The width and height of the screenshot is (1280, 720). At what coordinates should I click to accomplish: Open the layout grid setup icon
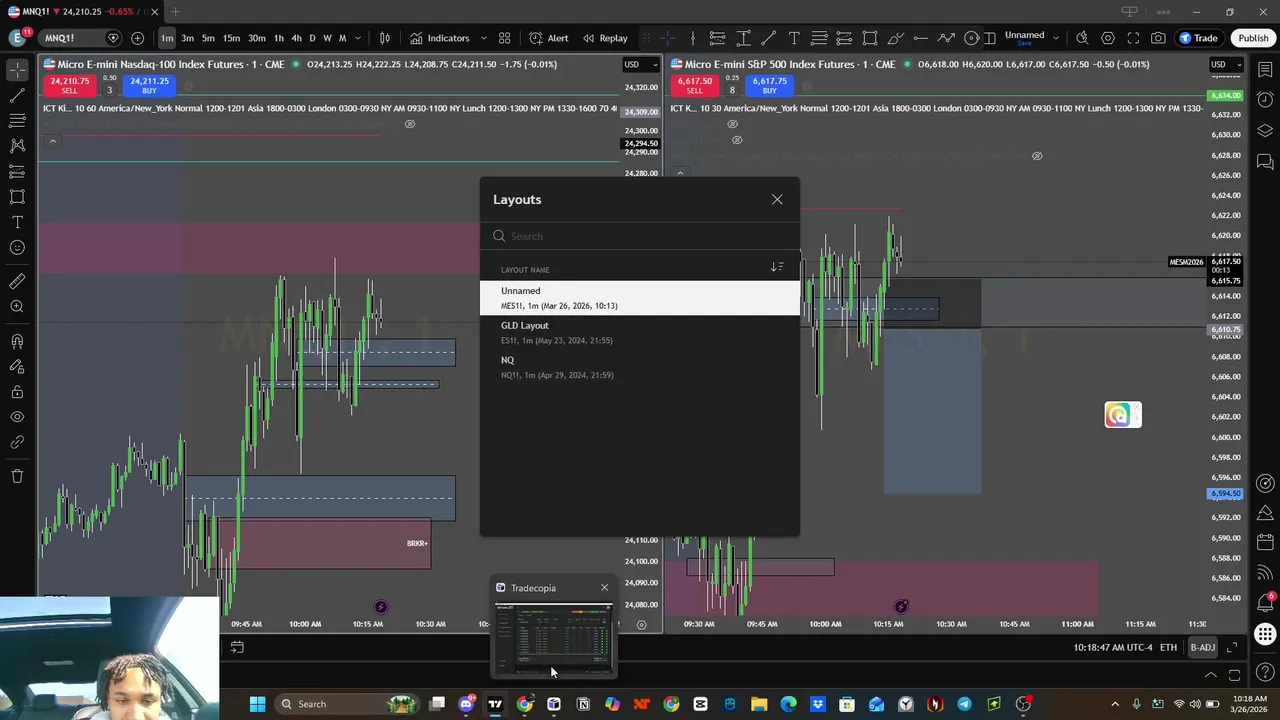(505, 38)
